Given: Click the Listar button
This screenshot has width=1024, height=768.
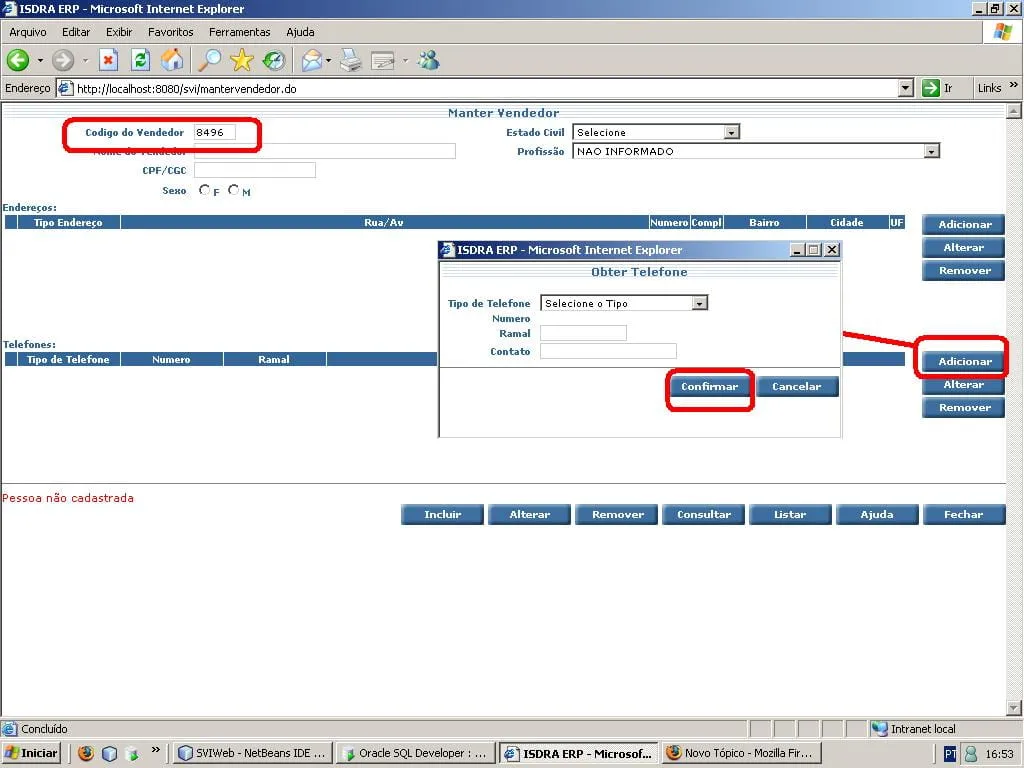Looking at the screenshot, I should click(790, 515).
